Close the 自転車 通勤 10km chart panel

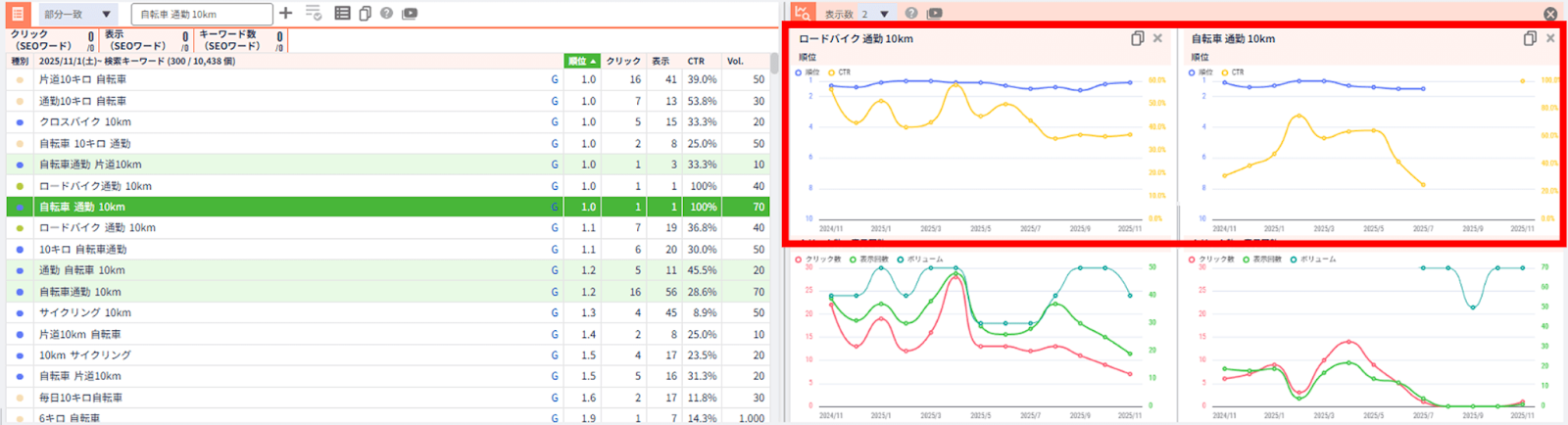1550,38
